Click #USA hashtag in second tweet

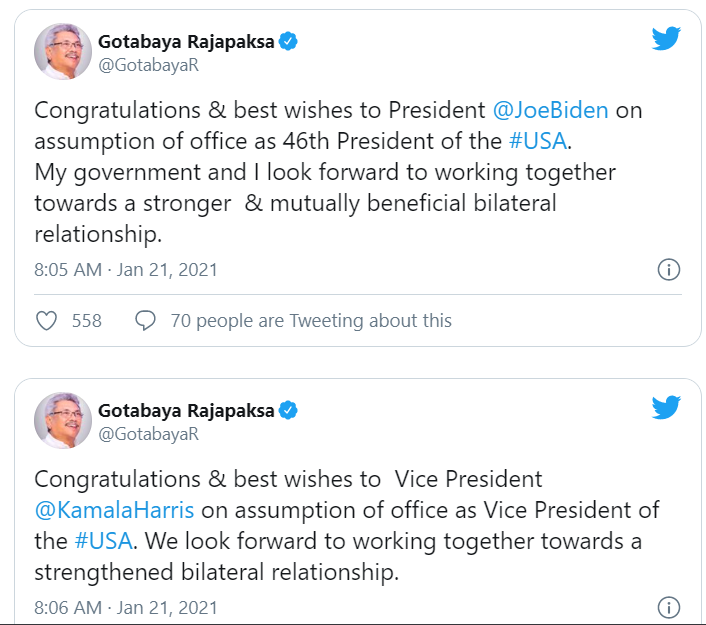[100, 541]
